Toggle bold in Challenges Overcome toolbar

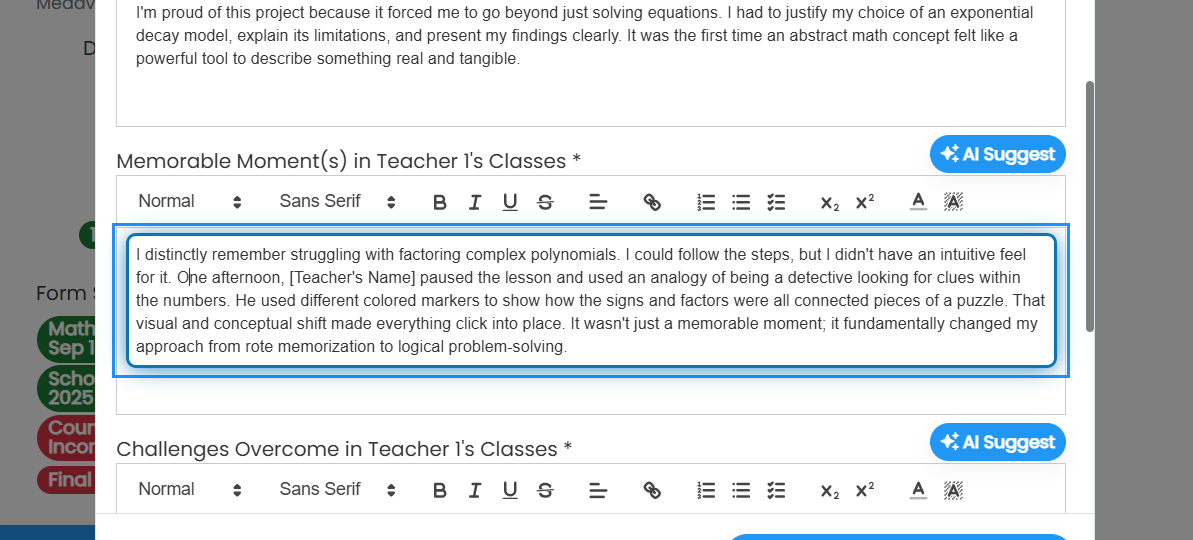pyautogui.click(x=439, y=490)
